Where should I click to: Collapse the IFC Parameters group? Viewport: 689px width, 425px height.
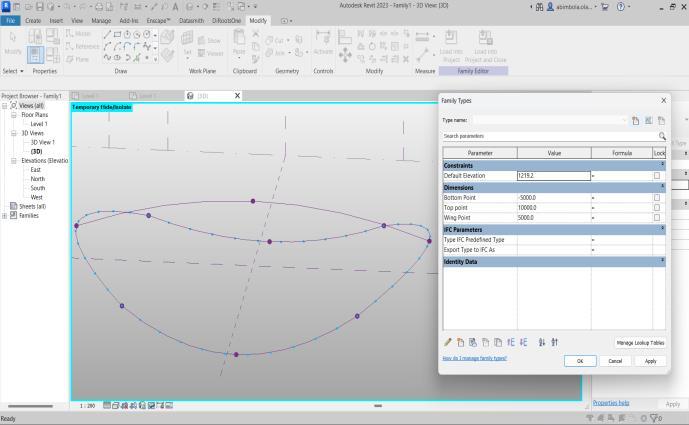662,229
